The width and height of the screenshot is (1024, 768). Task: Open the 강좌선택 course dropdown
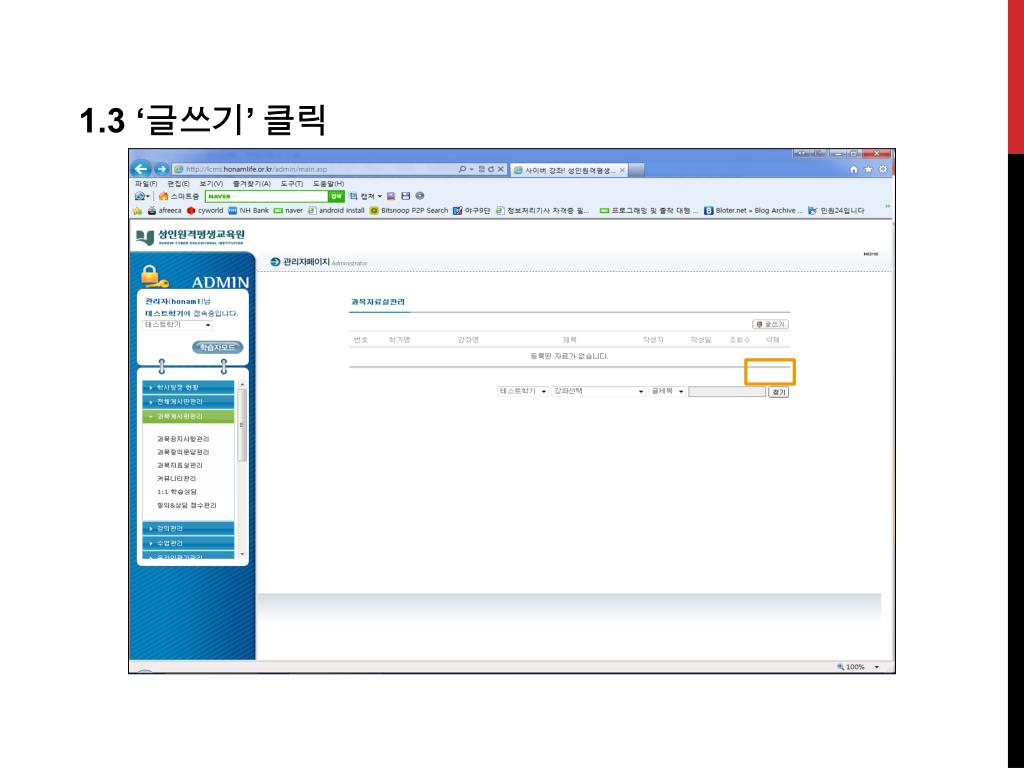click(599, 391)
